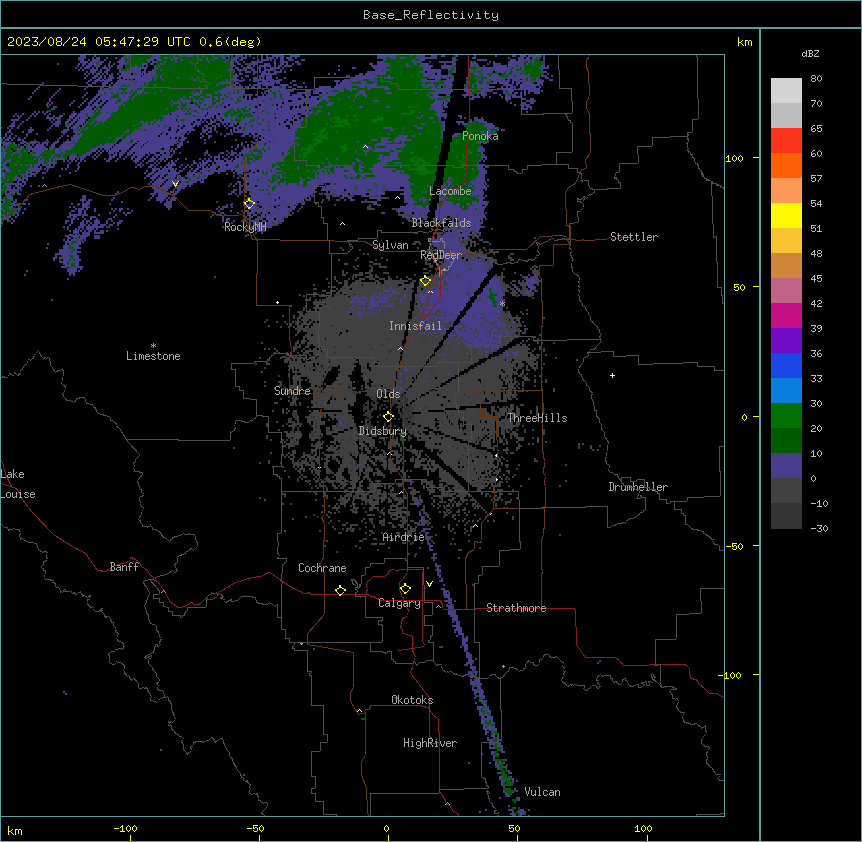Select the dark green 10-20 dBZ legend swatch
Image resolution: width=862 pixels, height=842 pixels.
coord(786,440)
